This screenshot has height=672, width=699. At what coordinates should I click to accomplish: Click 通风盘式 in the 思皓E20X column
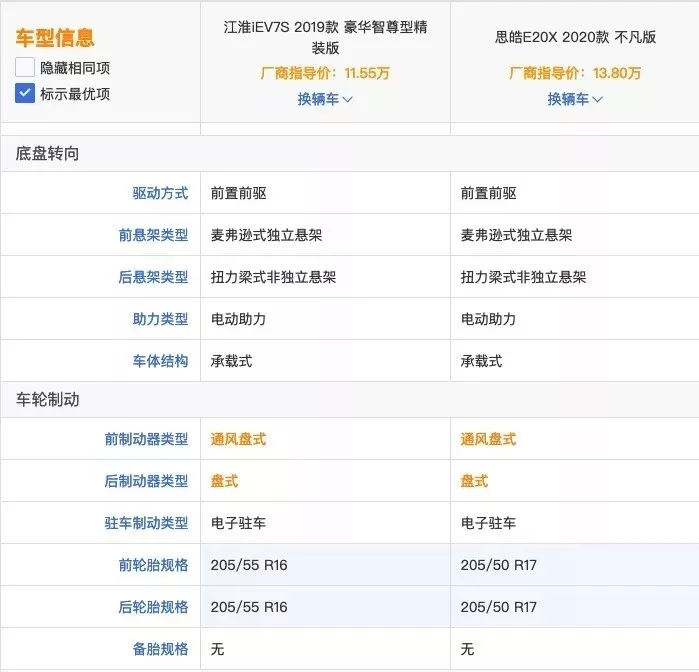coord(488,439)
